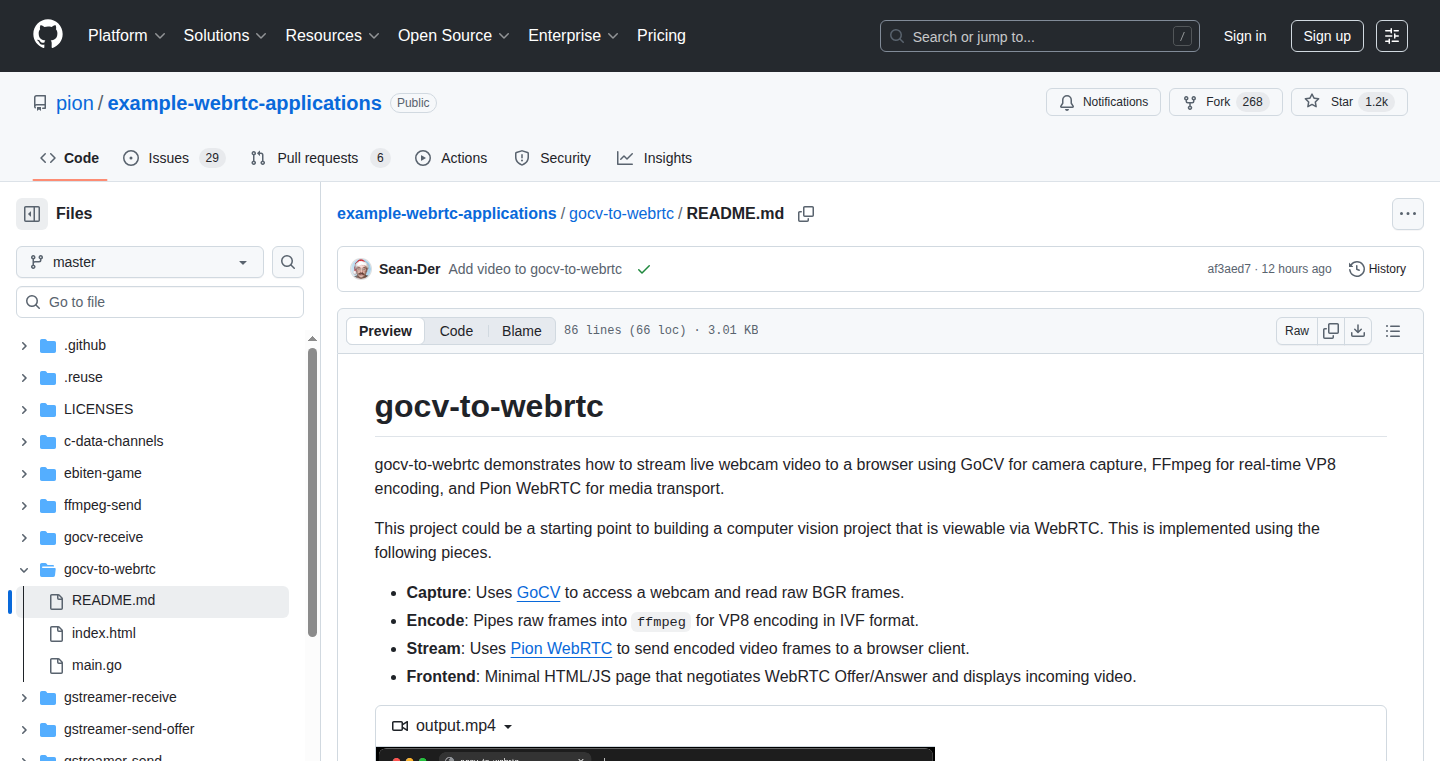The height and width of the screenshot is (761, 1440).
Task: Open the outline list icon
Action: [x=1393, y=331]
